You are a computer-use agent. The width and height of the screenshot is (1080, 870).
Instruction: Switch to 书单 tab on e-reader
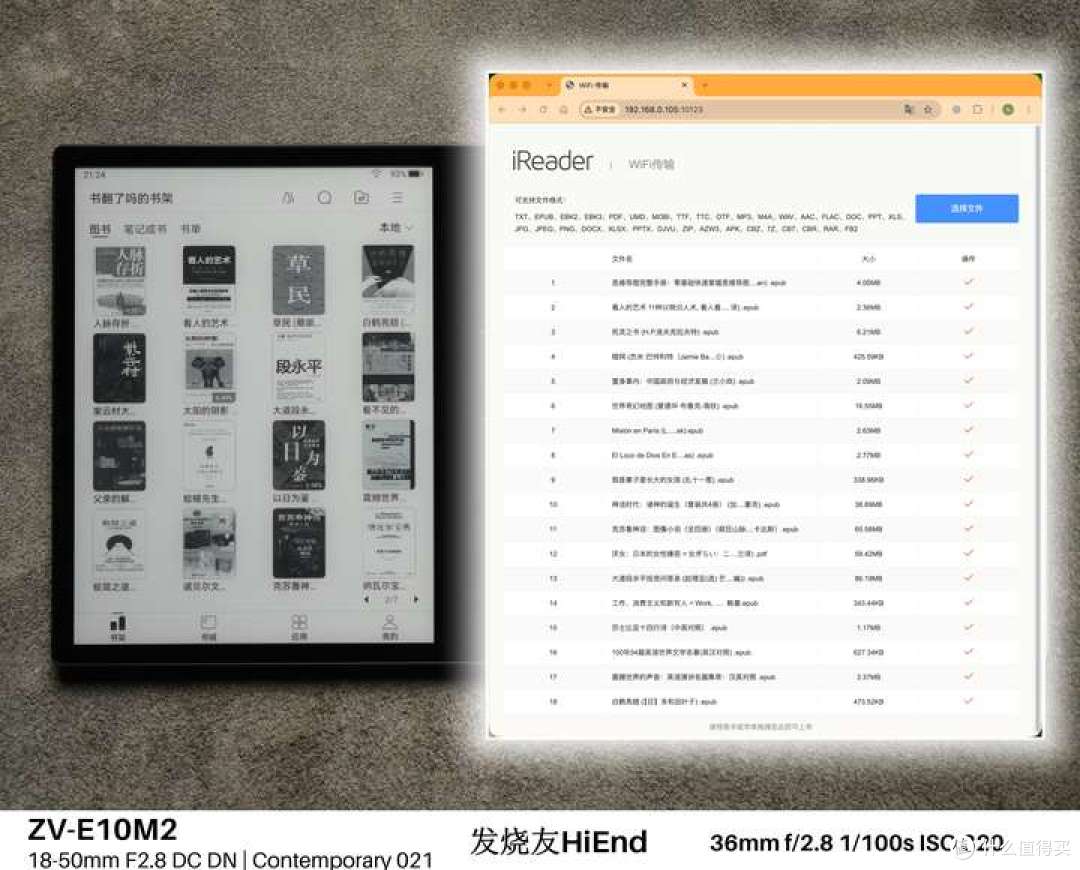pos(191,229)
